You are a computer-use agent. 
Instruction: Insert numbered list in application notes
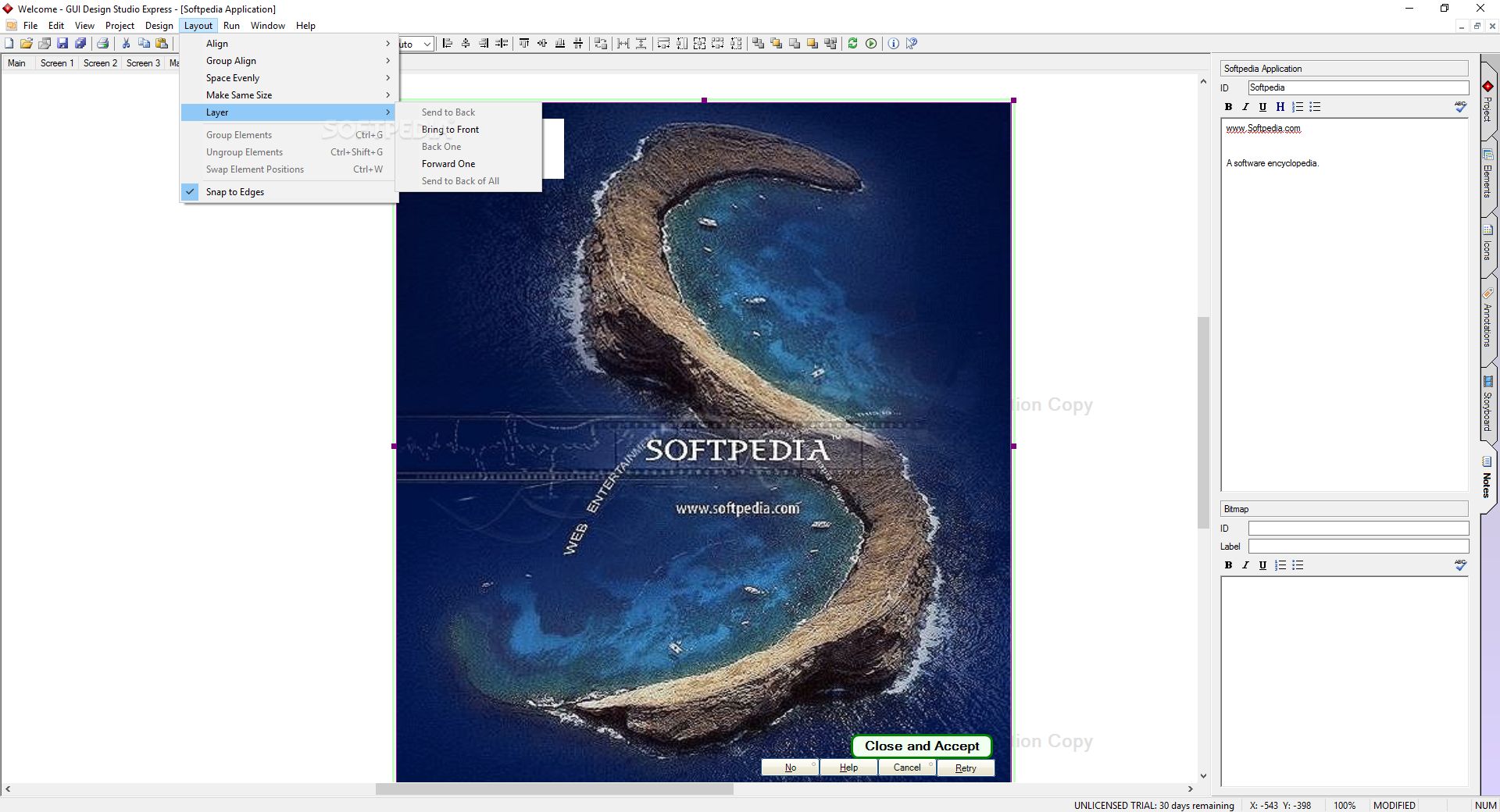point(1298,107)
